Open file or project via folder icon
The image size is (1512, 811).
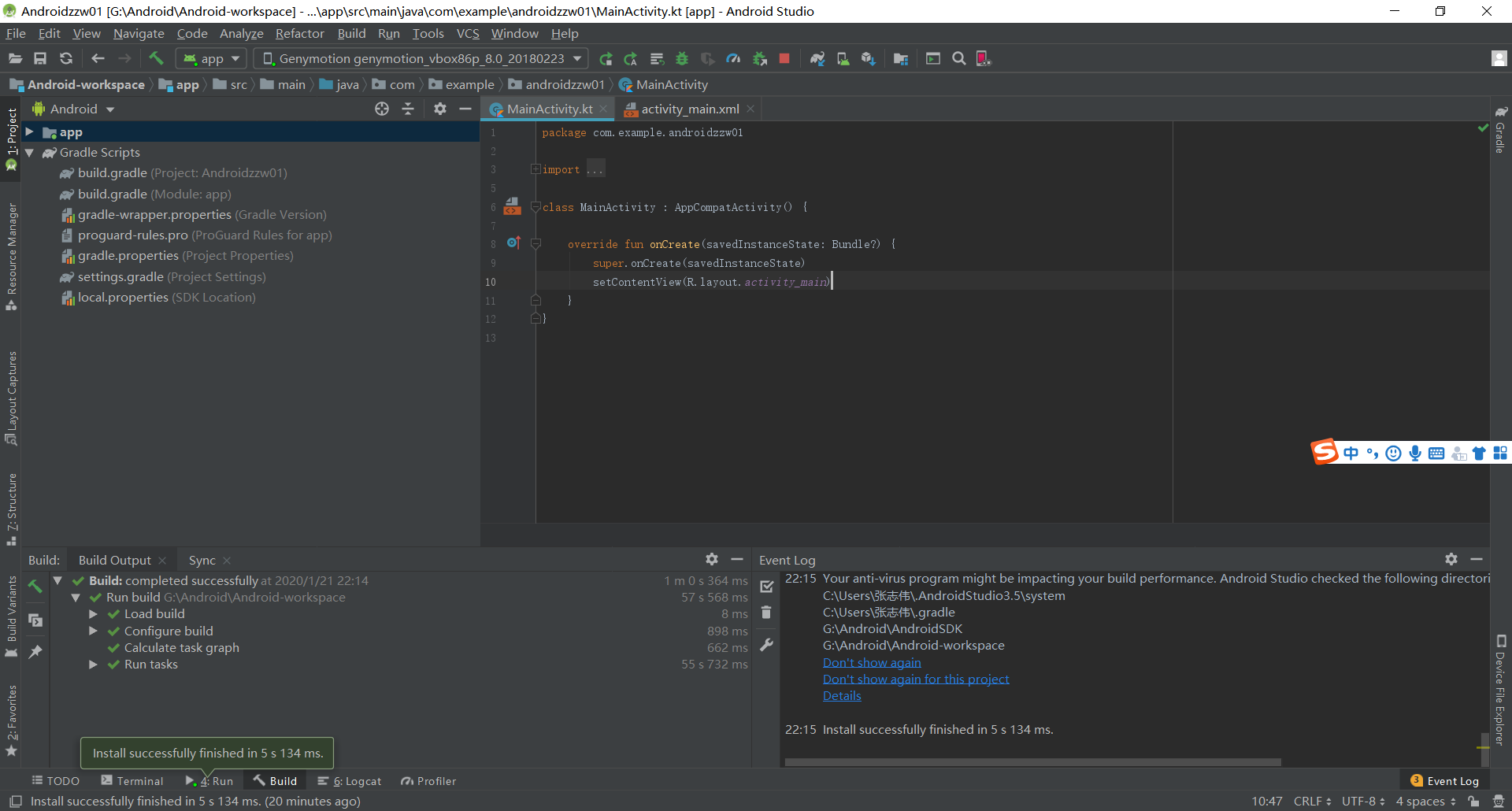point(15,58)
